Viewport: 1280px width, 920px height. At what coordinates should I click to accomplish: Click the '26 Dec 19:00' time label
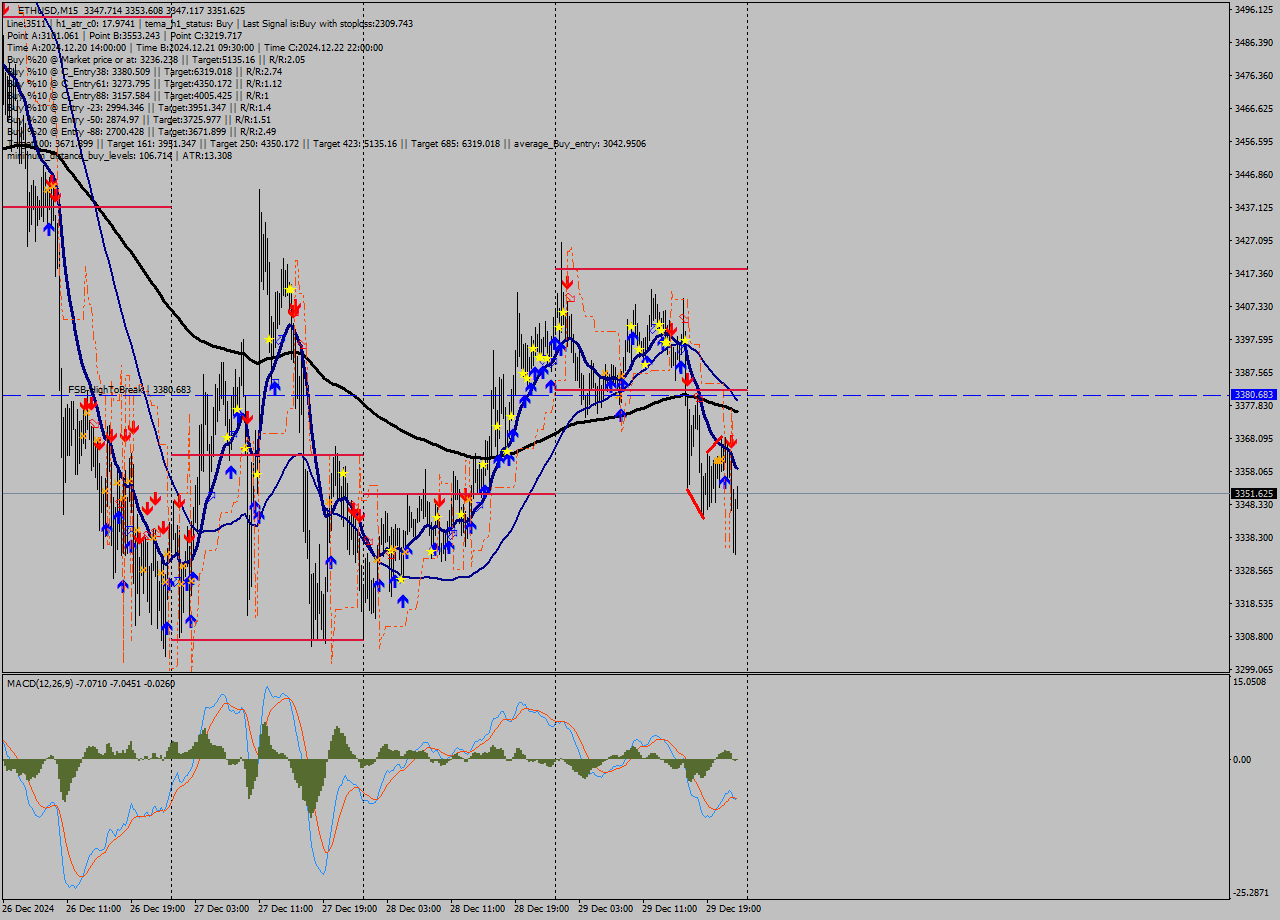pyautogui.click(x=157, y=909)
